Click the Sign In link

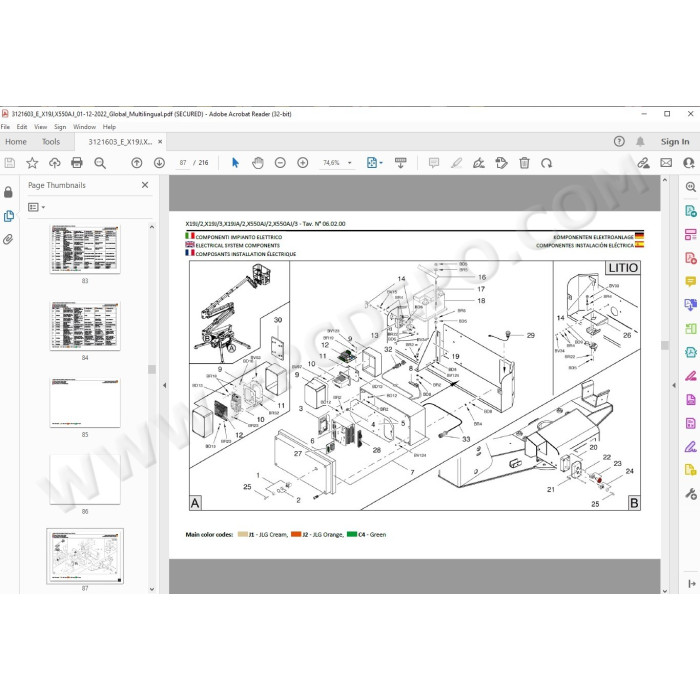(x=675, y=142)
